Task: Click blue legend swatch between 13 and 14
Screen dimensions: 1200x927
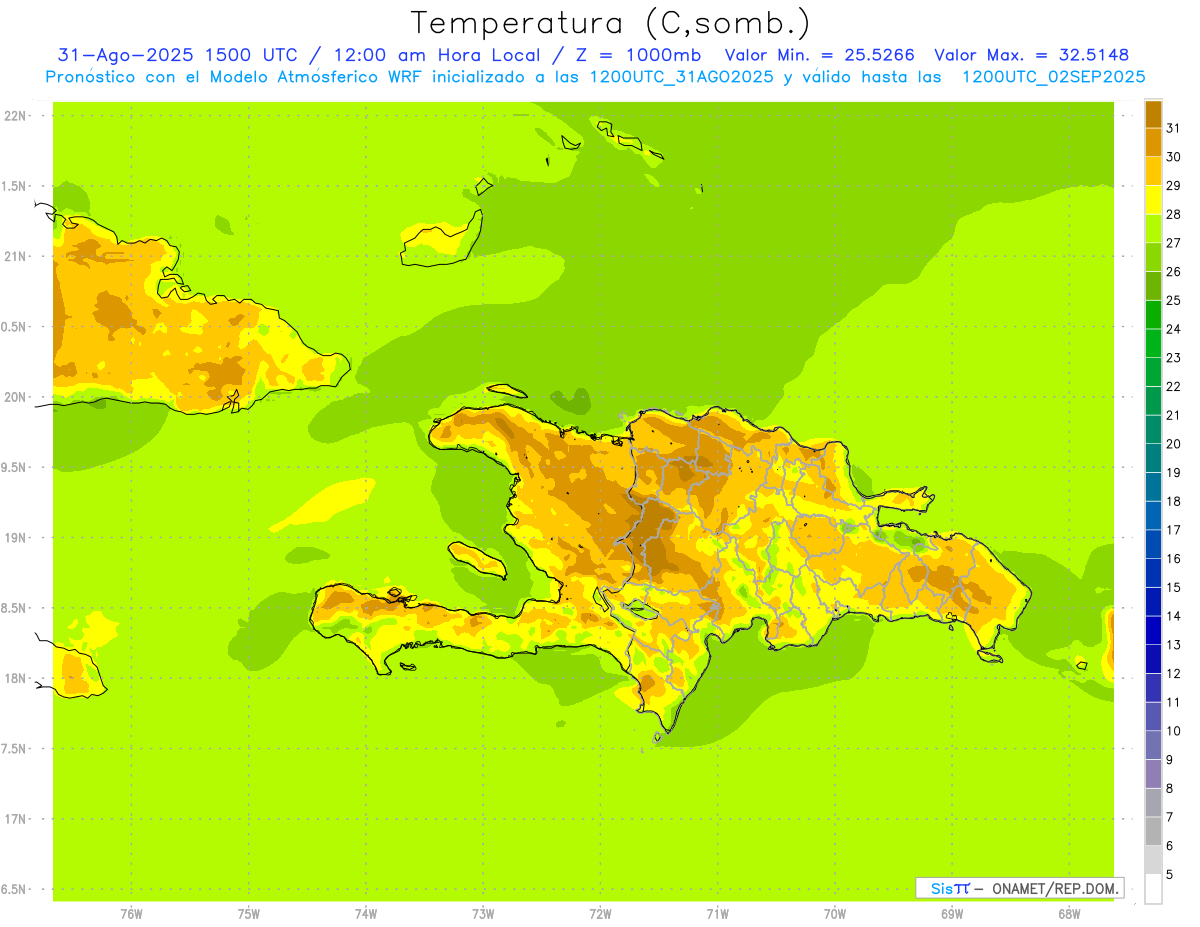Action: tap(1153, 631)
